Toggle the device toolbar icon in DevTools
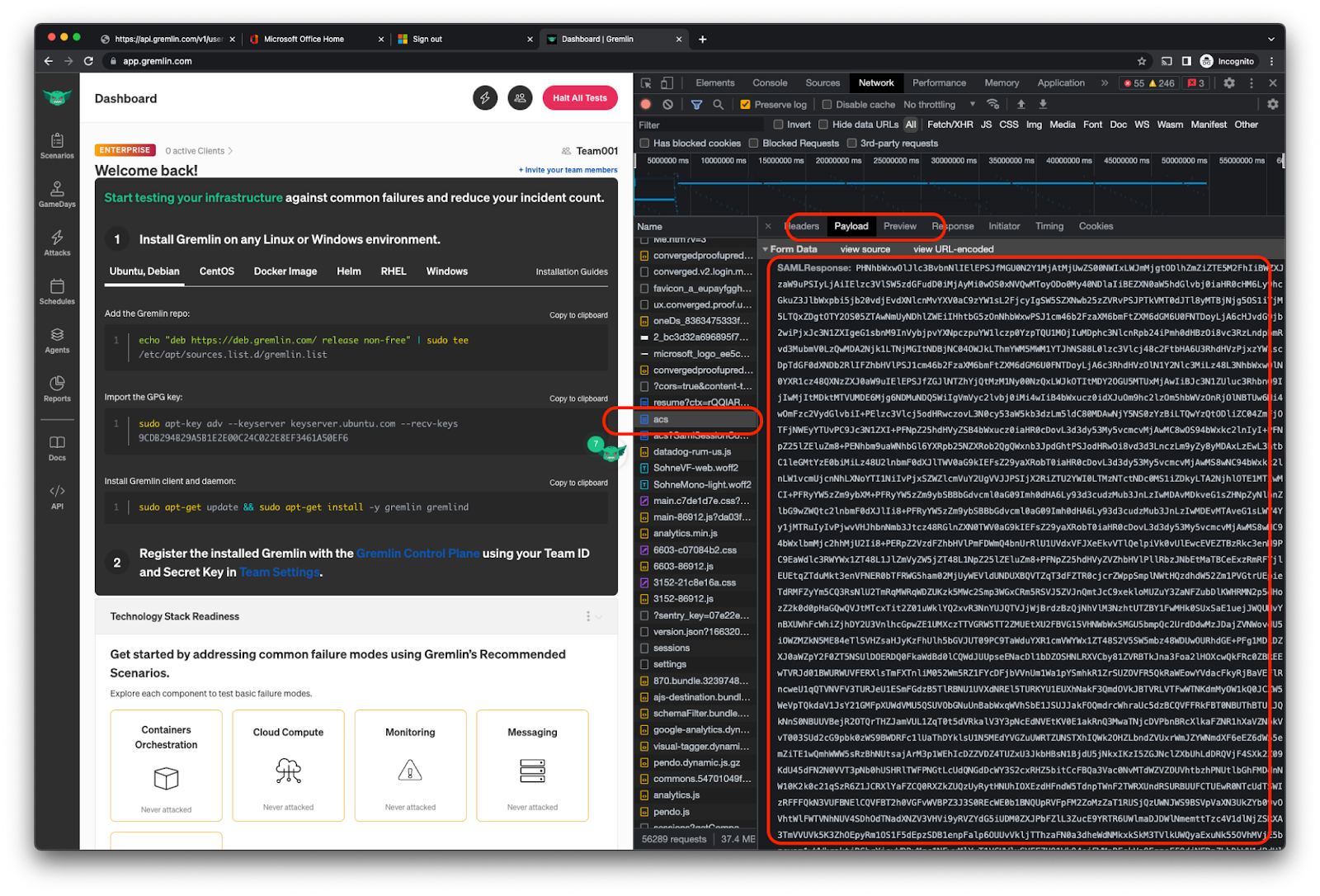The width and height of the screenshot is (1320, 896). (667, 83)
